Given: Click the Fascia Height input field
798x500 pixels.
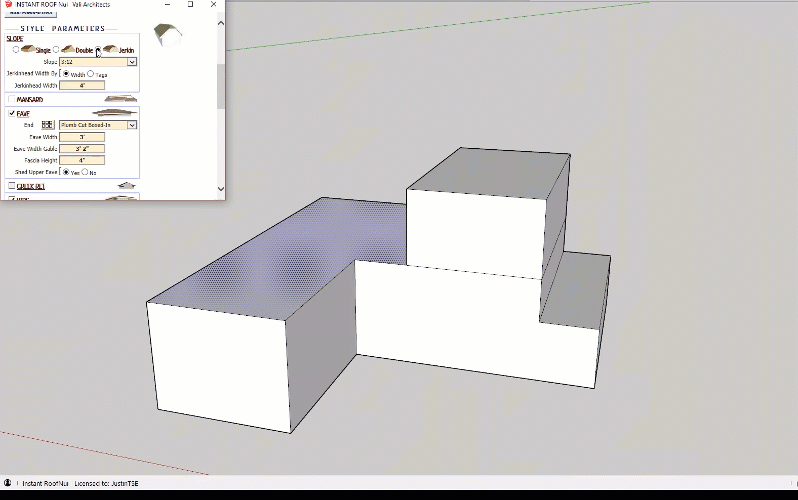Looking at the screenshot, I should pyautogui.click(x=82, y=160).
